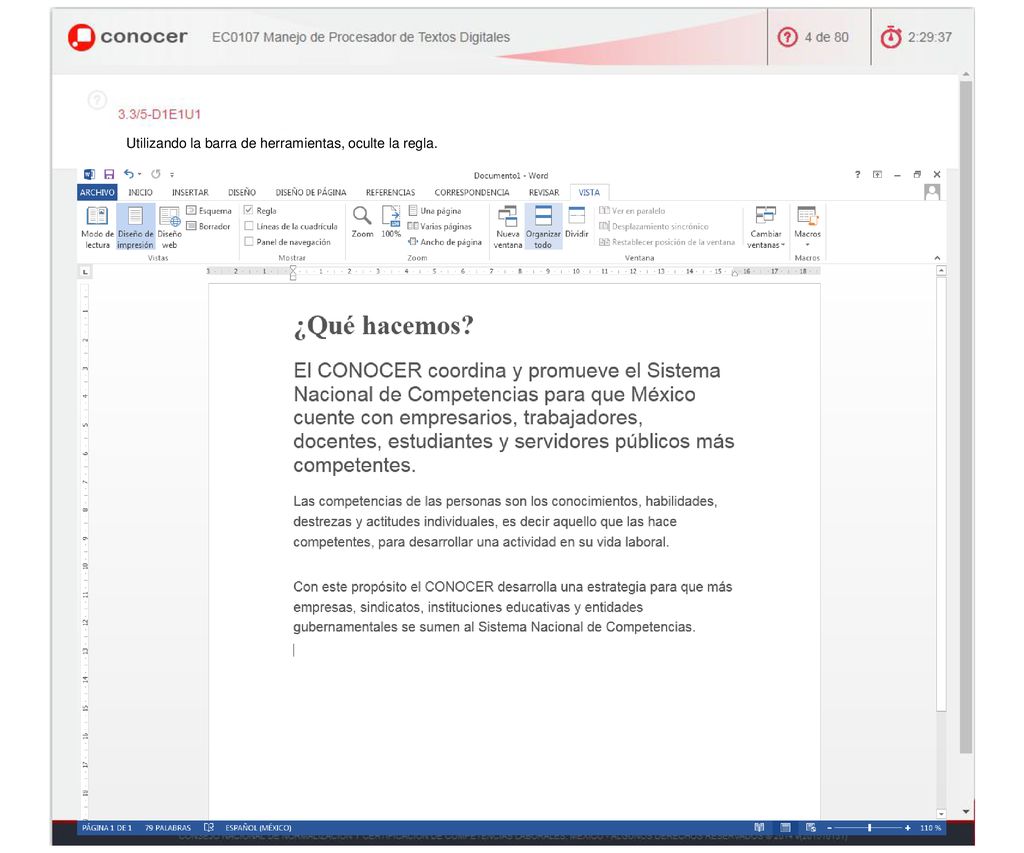Switch to Borrador view

[208, 226]
